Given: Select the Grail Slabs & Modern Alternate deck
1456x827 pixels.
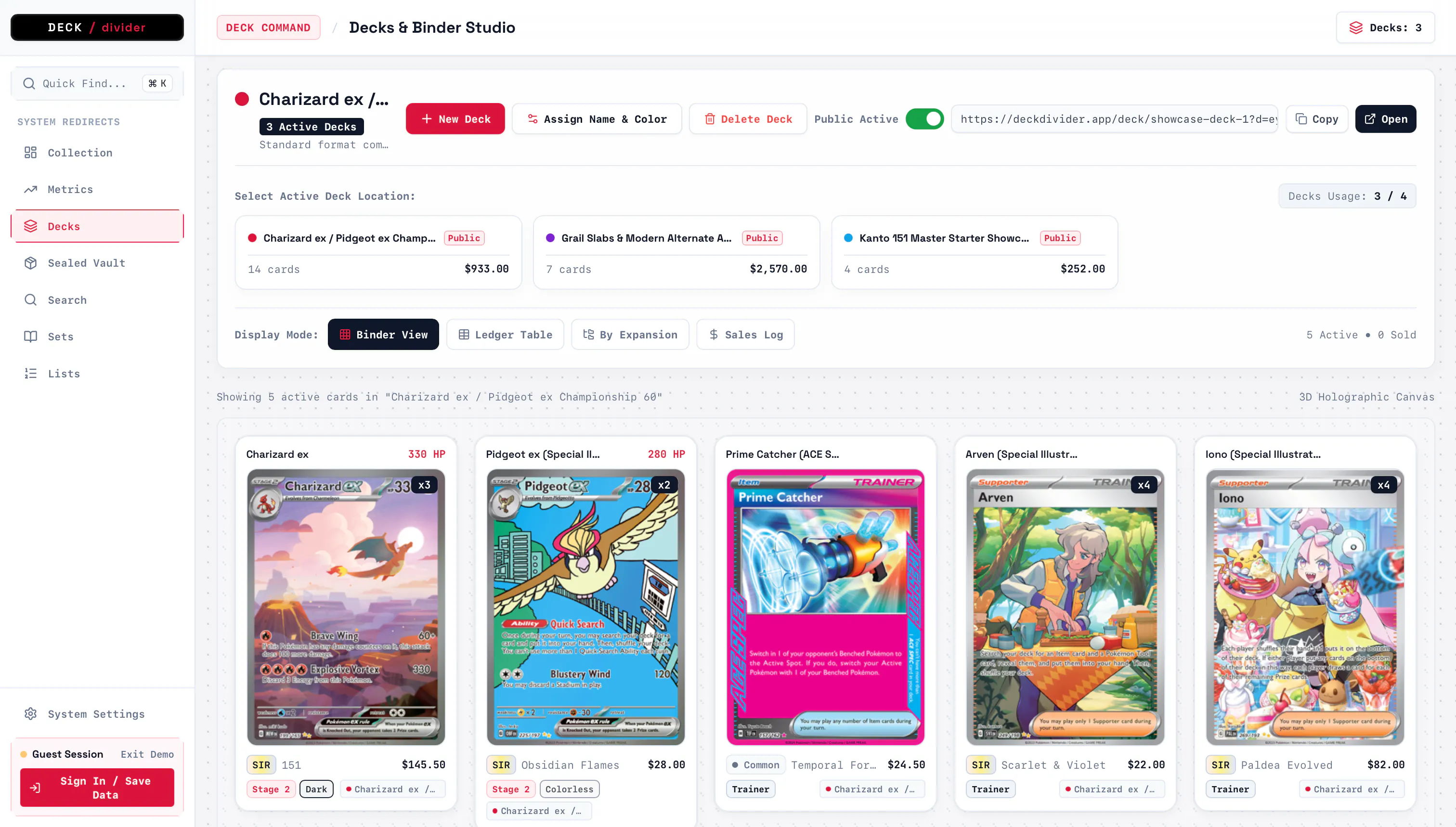Looking at the screenshot, I should coord(676,253).
